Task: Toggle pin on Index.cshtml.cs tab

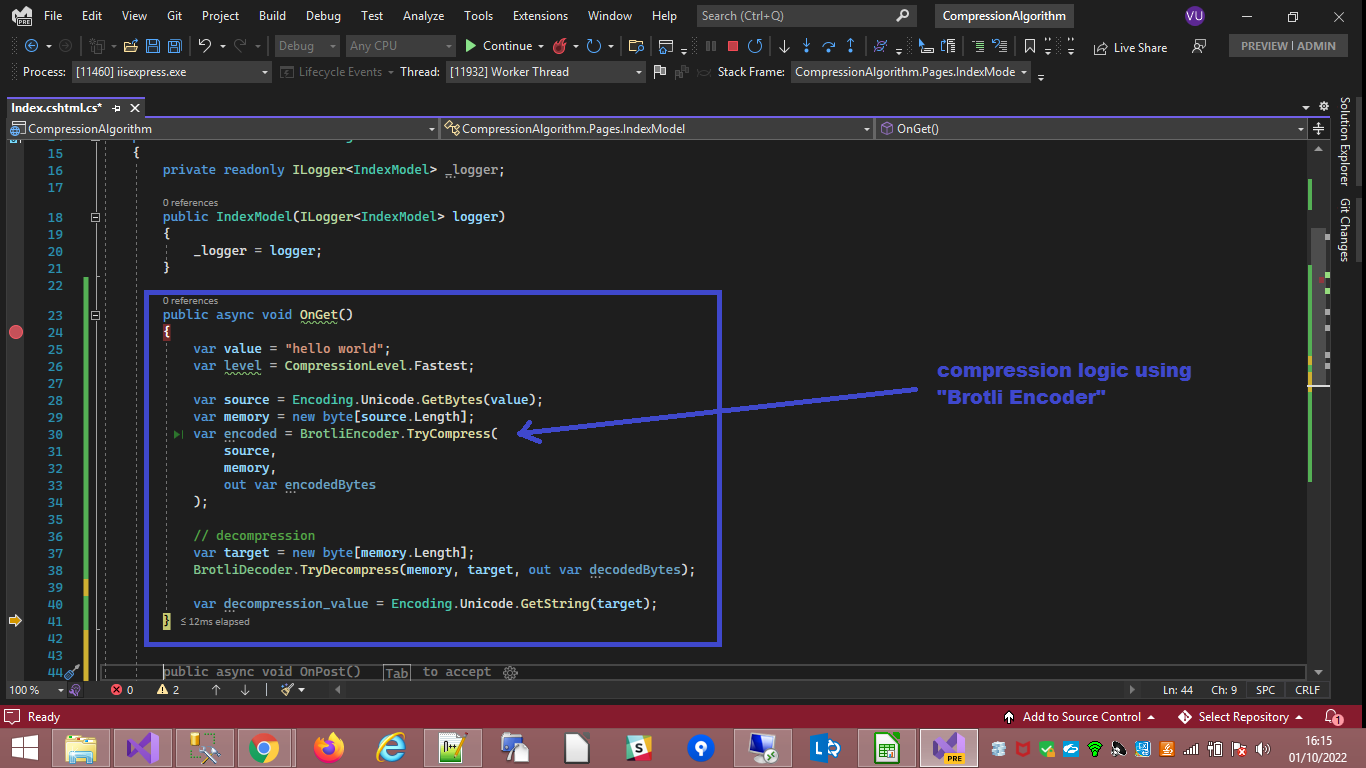Action: (117, 108)
